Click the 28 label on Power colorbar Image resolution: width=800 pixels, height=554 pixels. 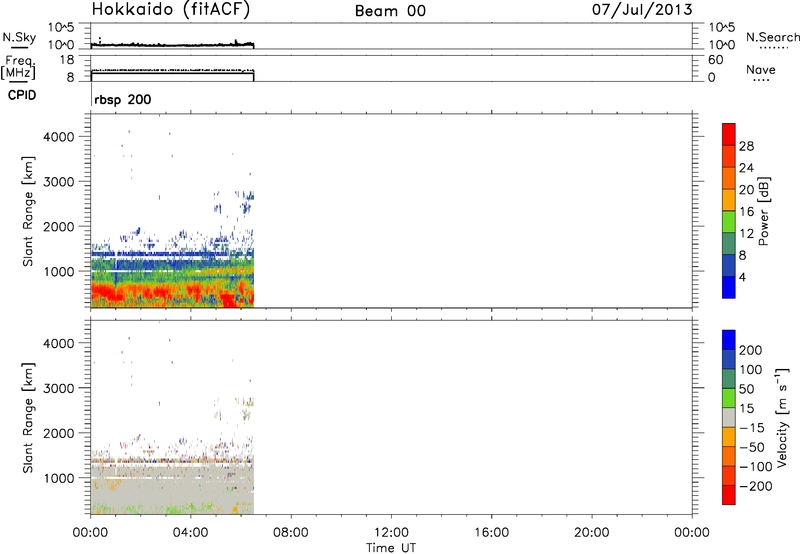[746, 146]
